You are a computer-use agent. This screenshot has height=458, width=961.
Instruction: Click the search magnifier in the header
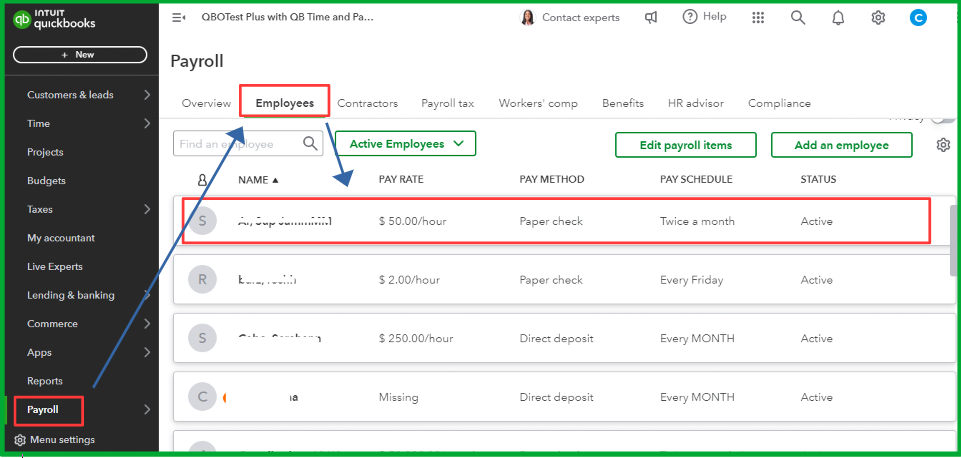pyautogui.click(x=797, y=18)
